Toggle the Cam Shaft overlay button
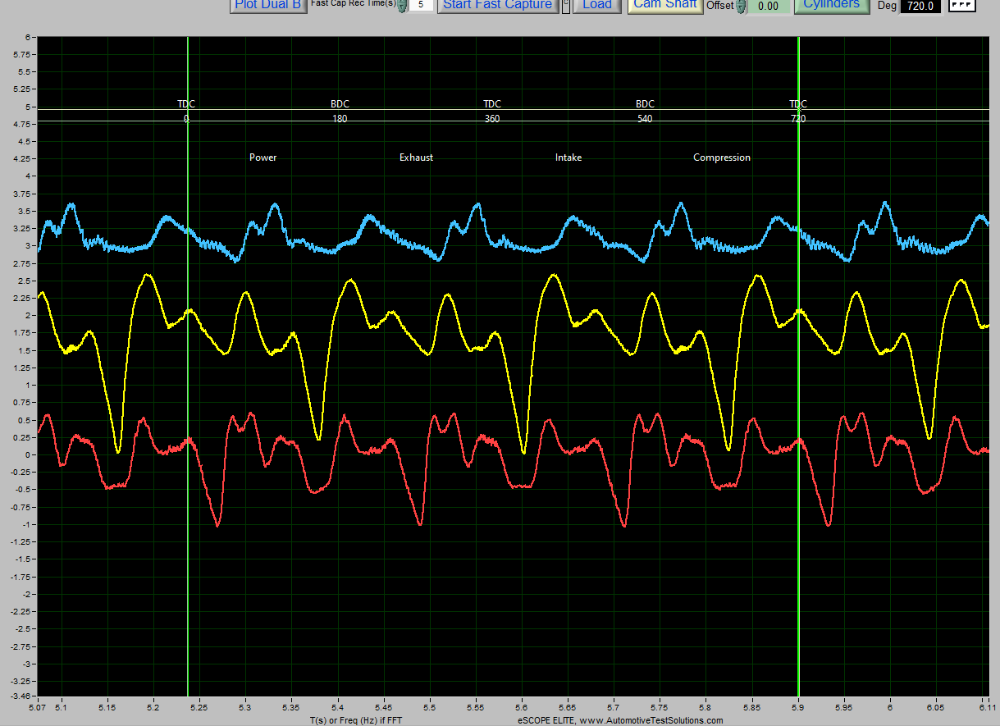Viewport: 1000px width, 726px height. 666,5
